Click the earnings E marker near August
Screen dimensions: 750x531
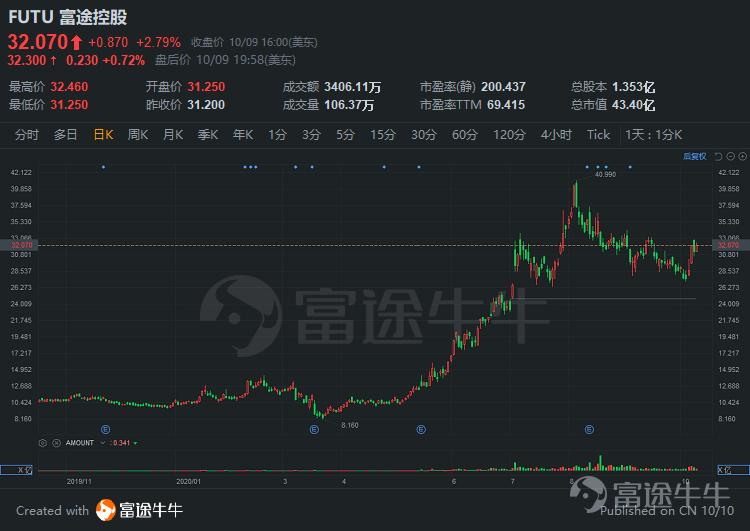point(589,430)
